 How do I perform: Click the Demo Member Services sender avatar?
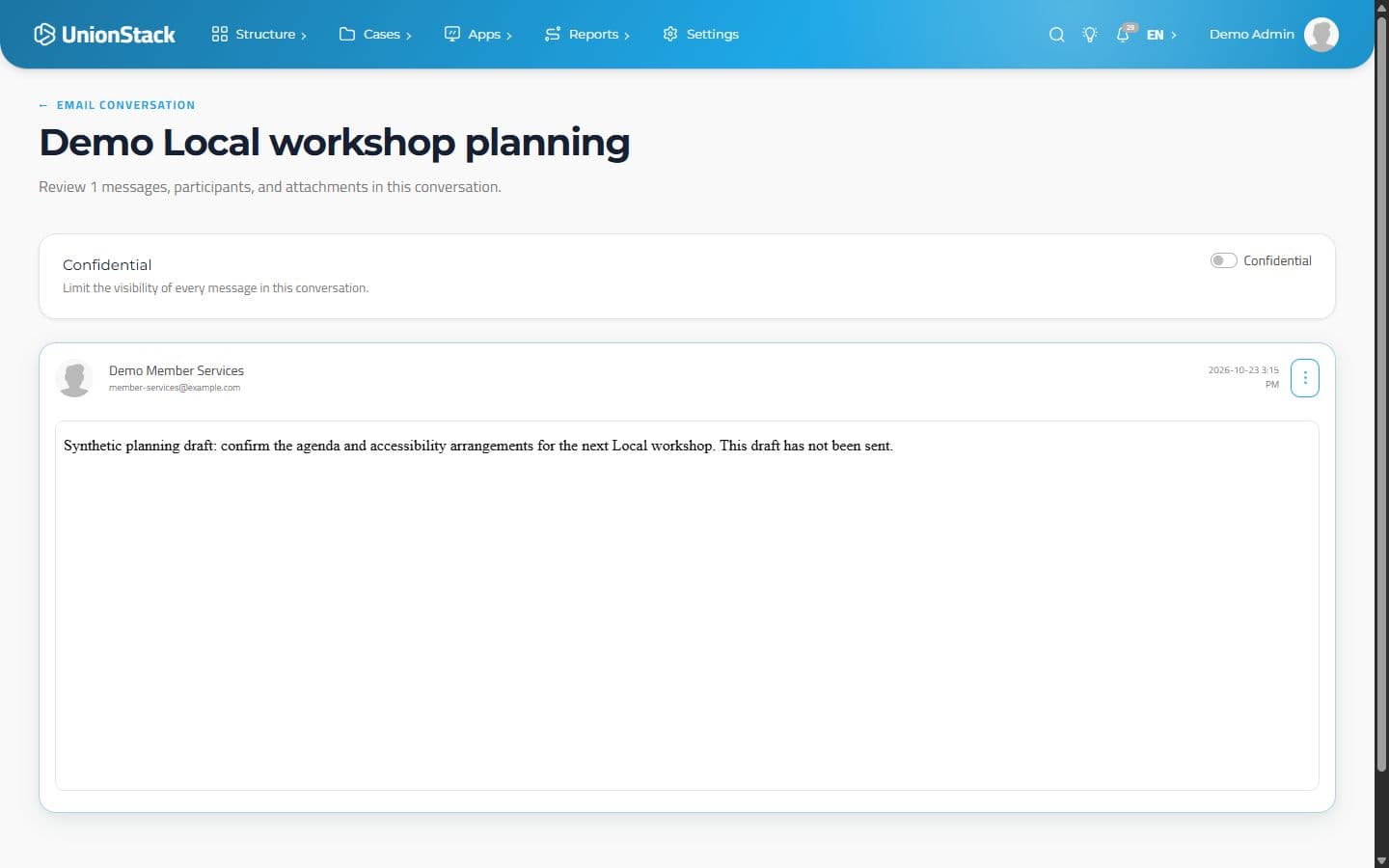pyautogui.click(x=74, y=378)
